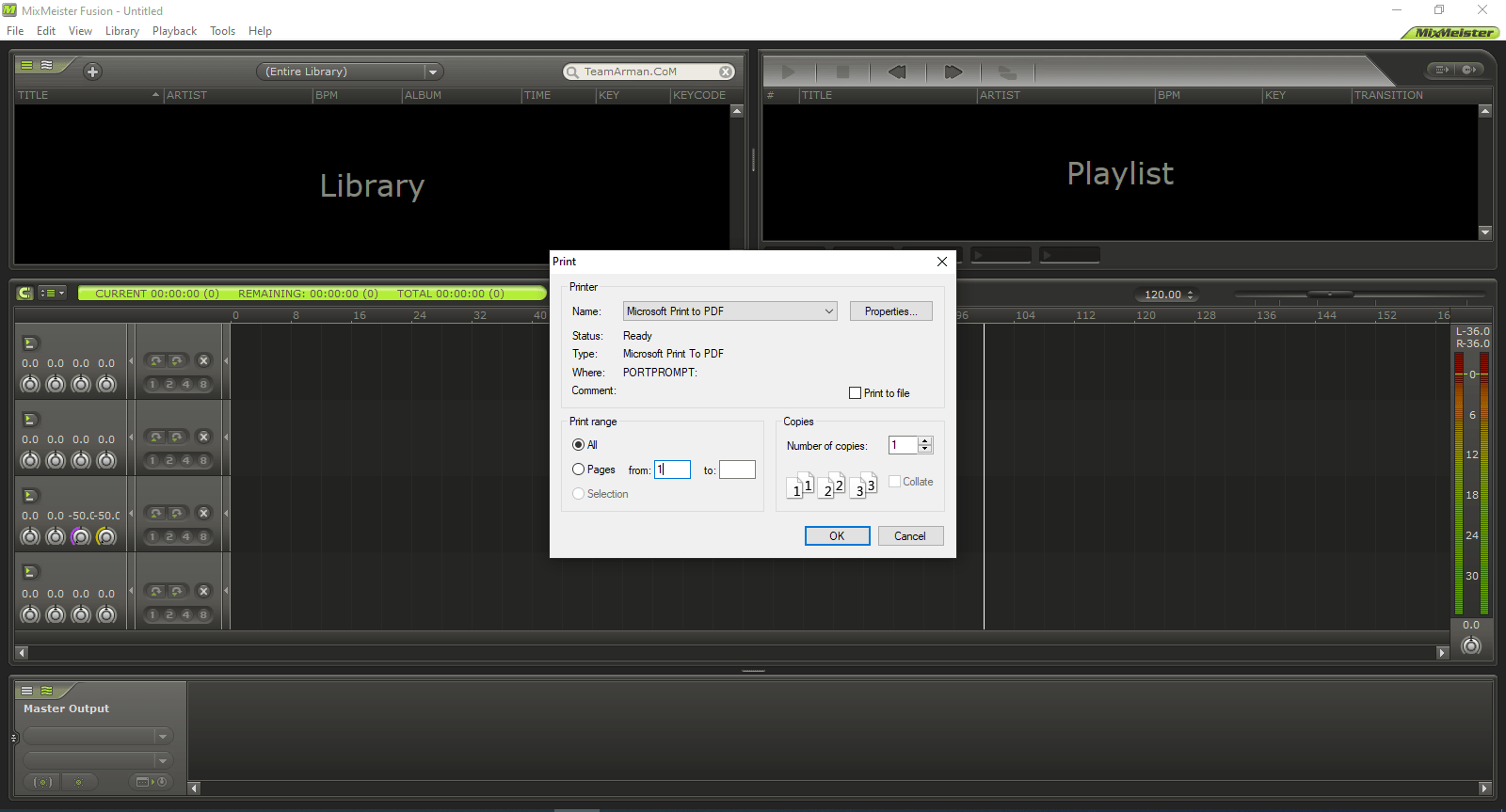The width and height of the screenshot is (1506, 812).
Task: Open the Tools menu
Action: click(223, 31)
